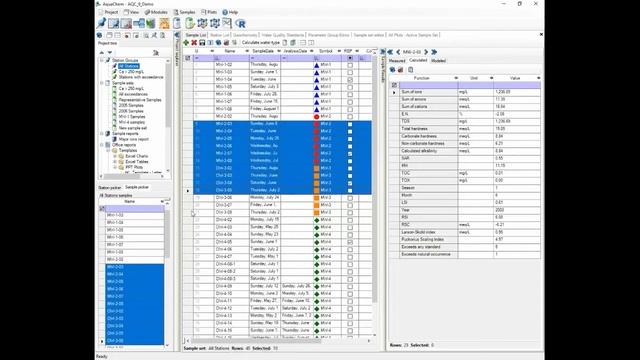Screen dimensions: 640x360
Task: Toggle the filter-row checkbox in checkbox column
Action: pos(350,58)
